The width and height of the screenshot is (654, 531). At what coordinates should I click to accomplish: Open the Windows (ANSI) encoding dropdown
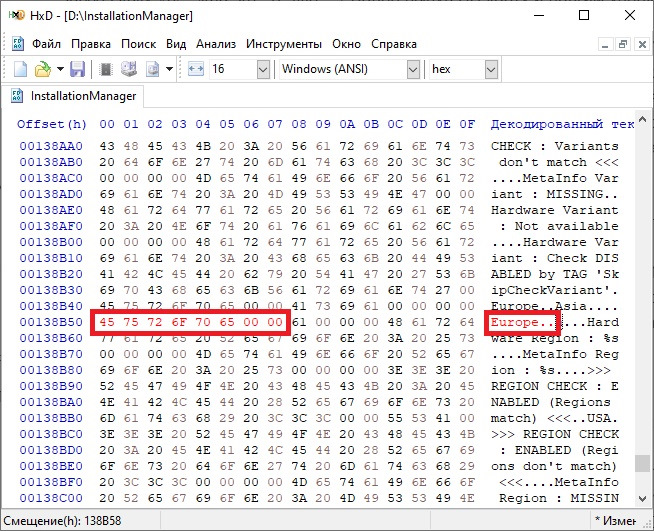tap(413, 69)
